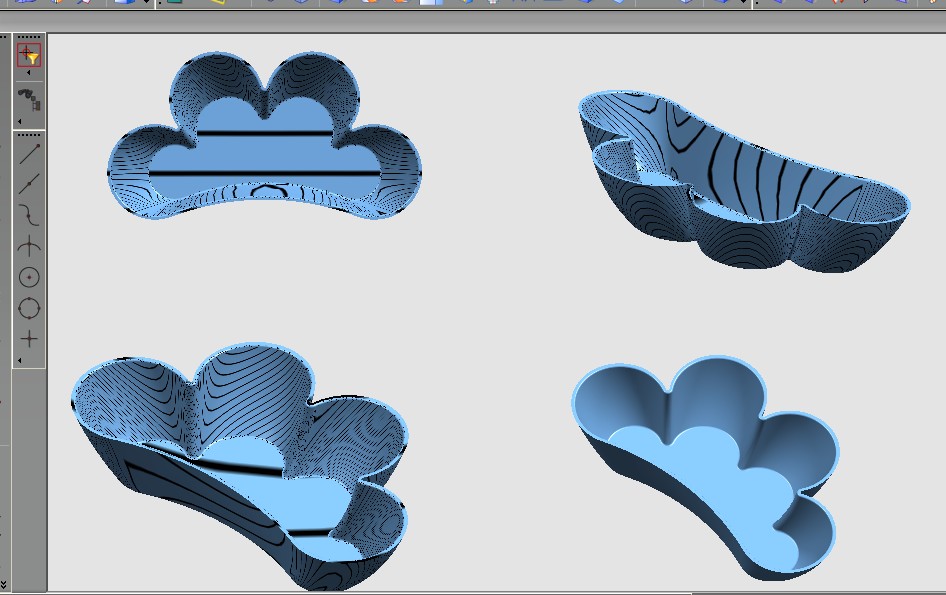Select the arc with center cross tool

29,246
